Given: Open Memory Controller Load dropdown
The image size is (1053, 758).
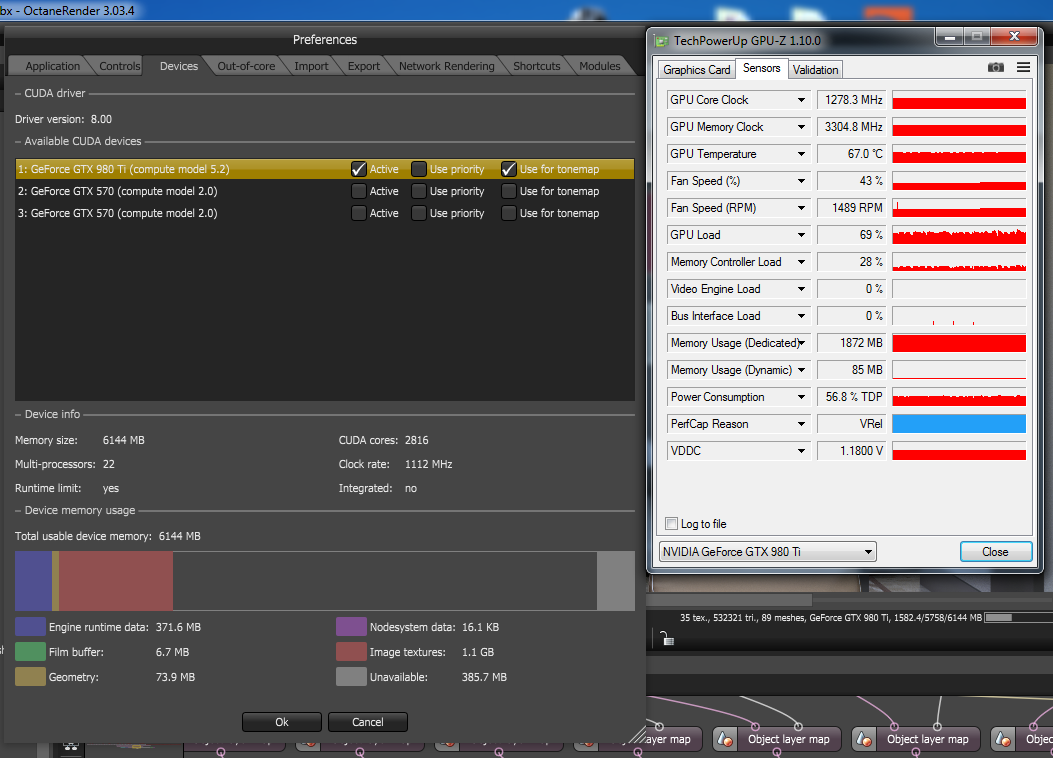Looking at the screenshot, I should 801,262.
